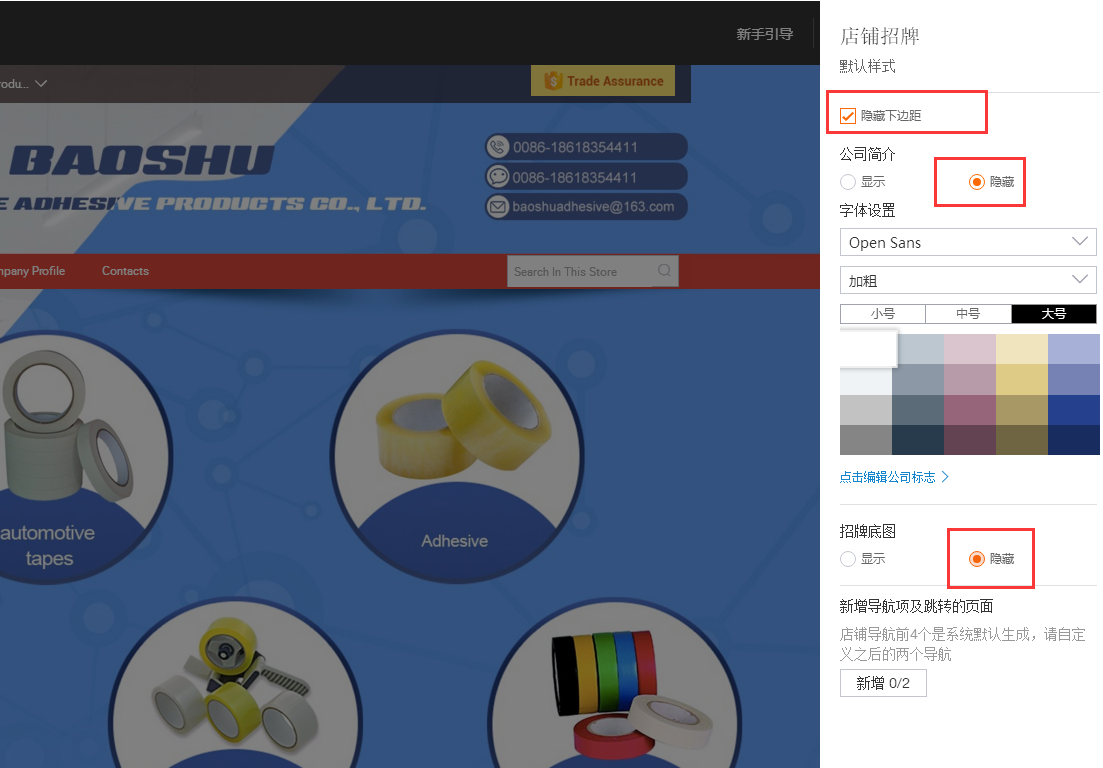Click the 点击编辑公司标志 link
The image size is (1103, 768).
pyautogui.click(x=887, y=477)
